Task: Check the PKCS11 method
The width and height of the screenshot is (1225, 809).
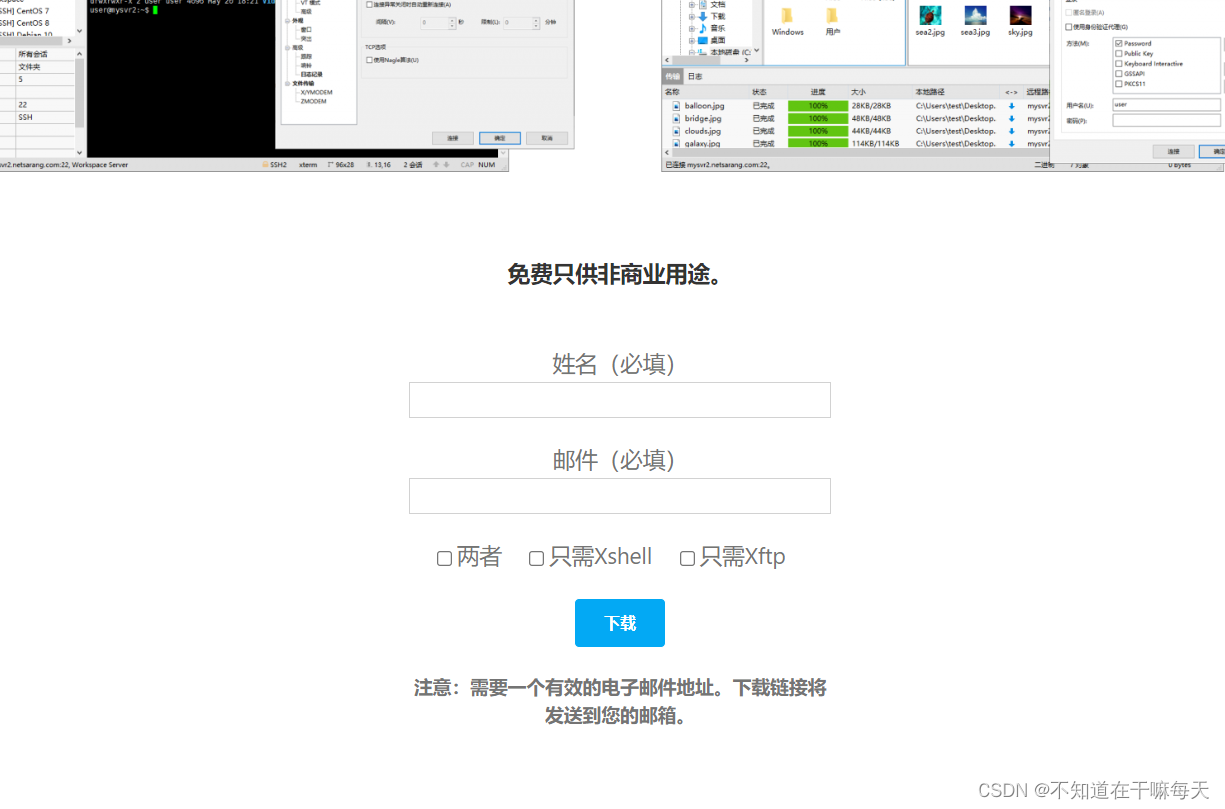Action: [x=1118, y=84]
